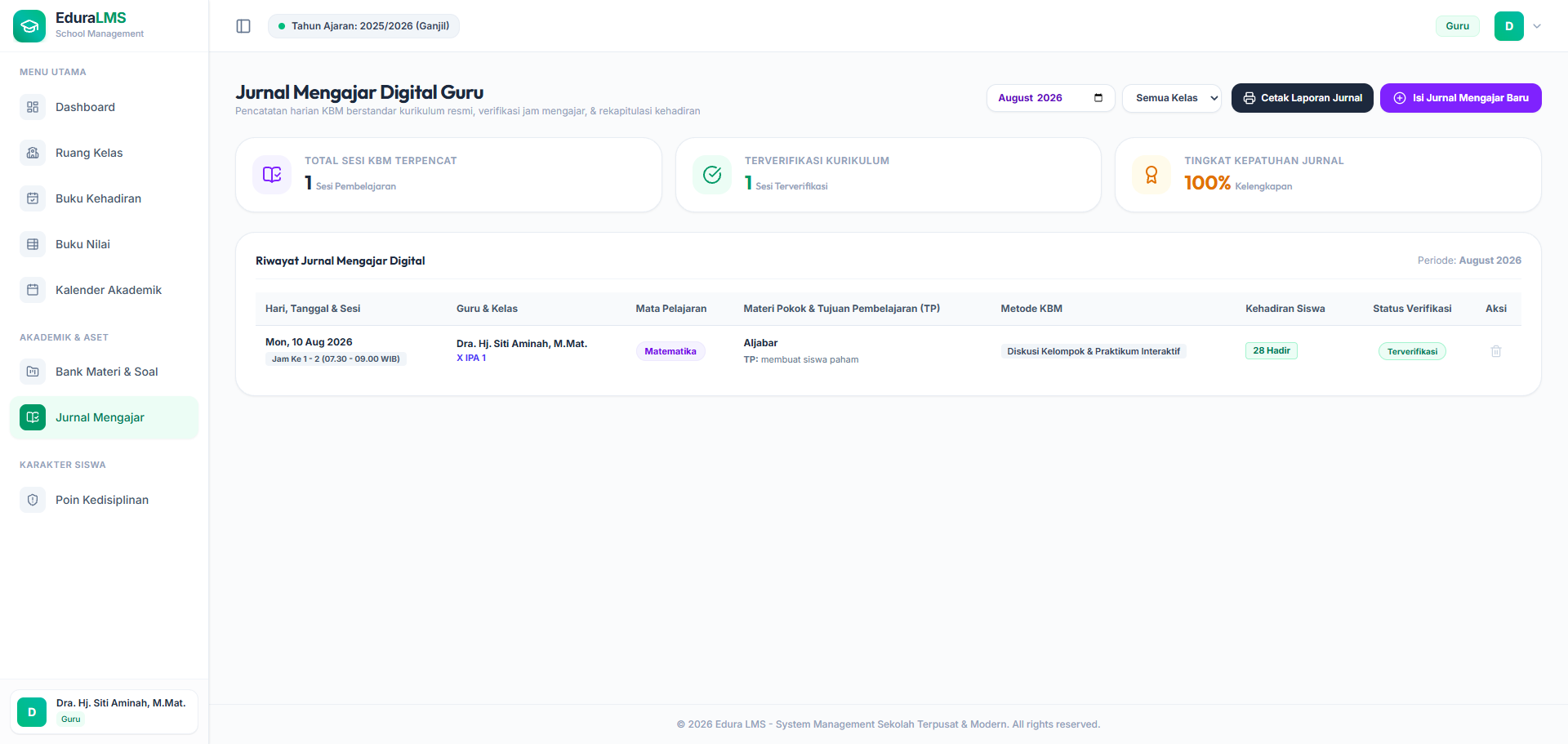Open the Dashboard menu
Screen dimensions: 1568x744
tap(105, 107)
